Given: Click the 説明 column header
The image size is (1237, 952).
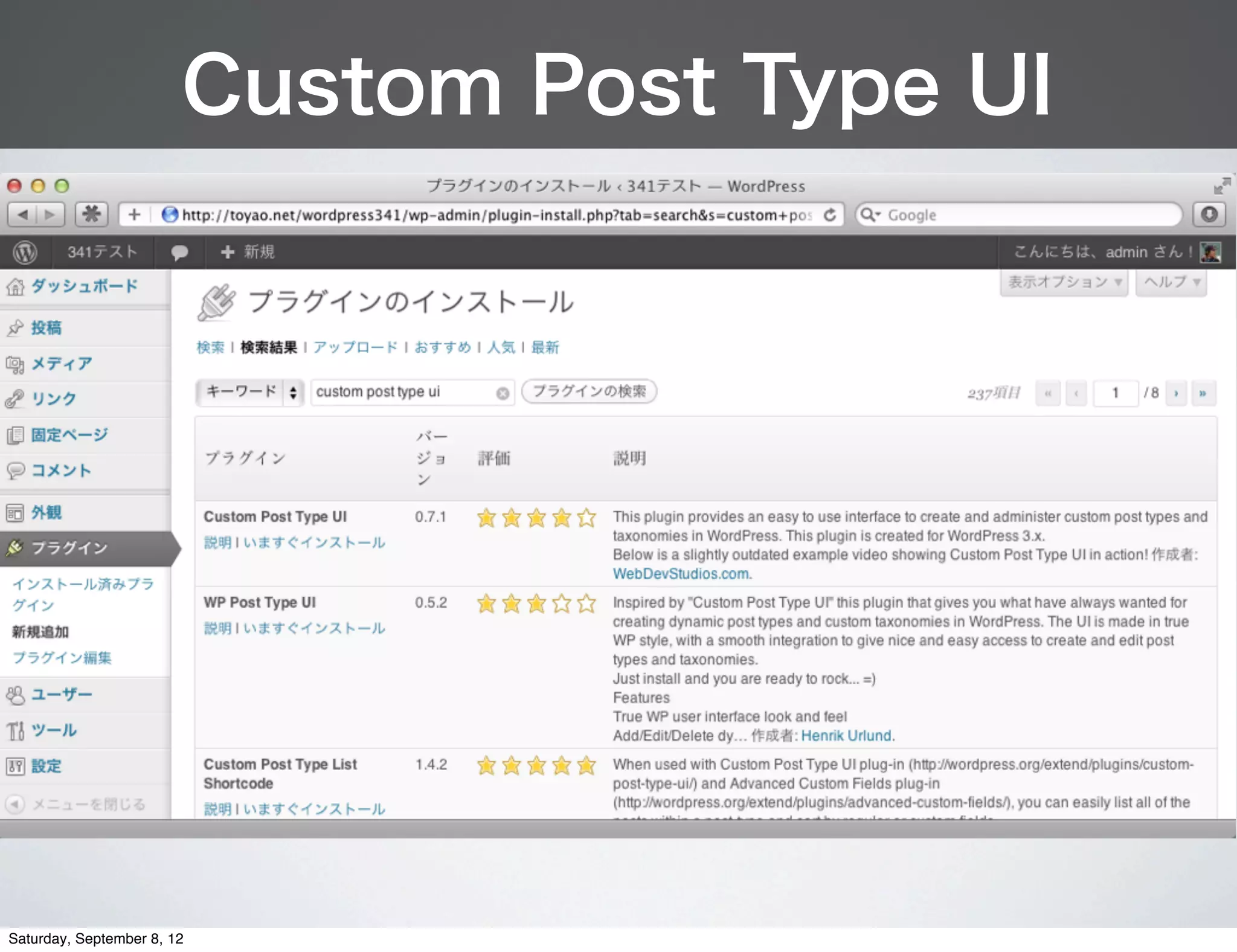Looking at the screenshot, I should (x=630, y=458).
